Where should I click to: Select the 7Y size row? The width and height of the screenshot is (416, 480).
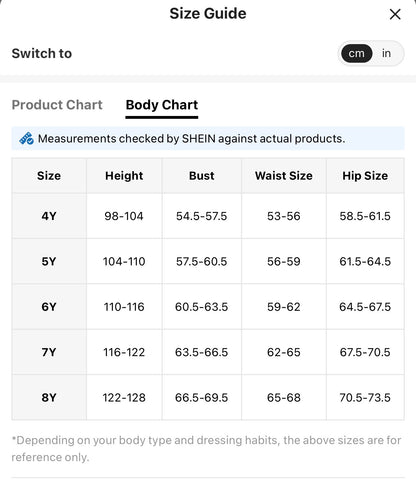coord(208,352)
